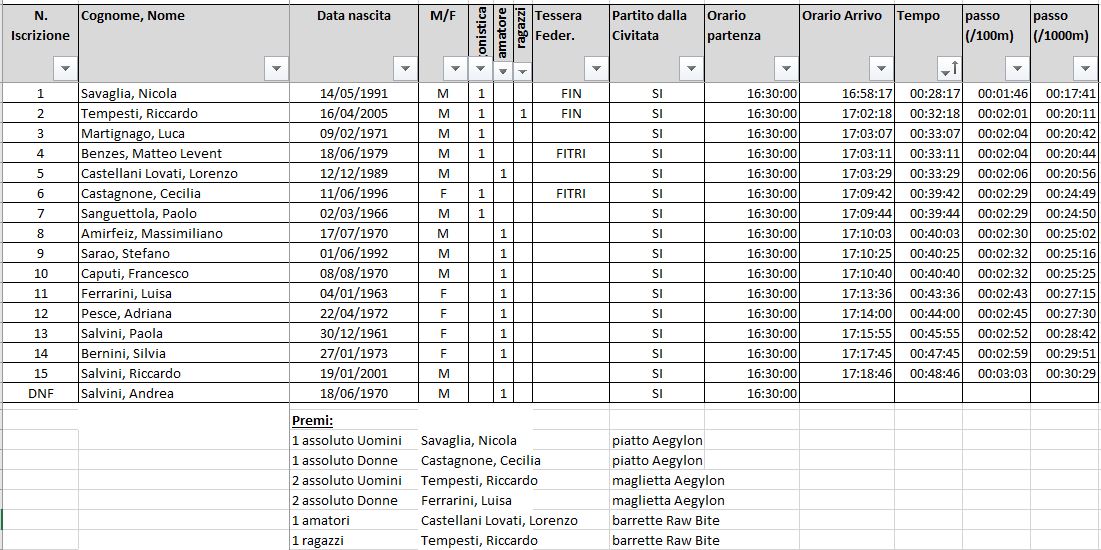This screenshot has height=550, width=1101.
Task: Open the Partito dalla Civitata filter
Action: pos(690,69)
